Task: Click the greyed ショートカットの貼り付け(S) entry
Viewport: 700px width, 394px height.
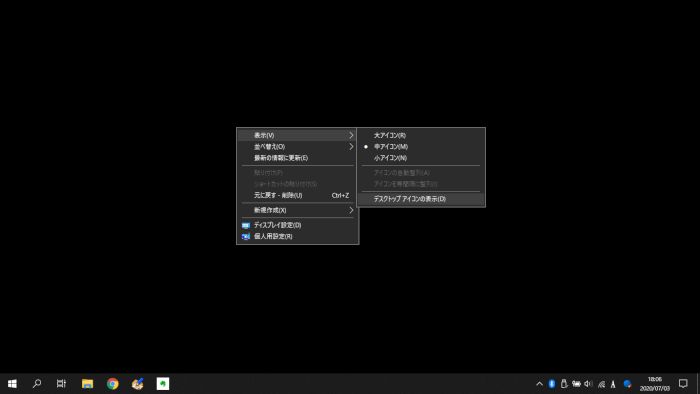Action: pyautogui.click(x=297, y=184)
